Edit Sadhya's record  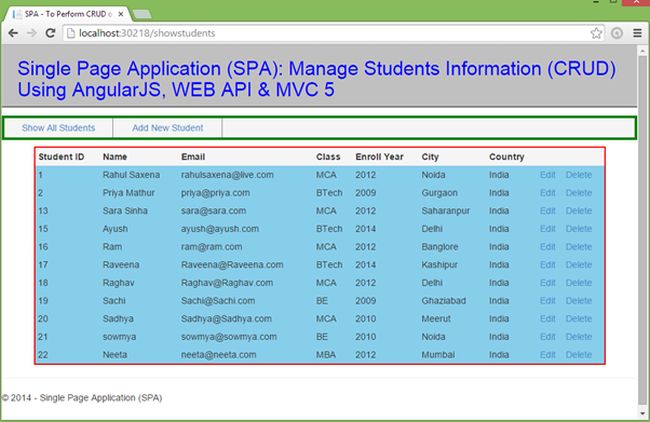click(547, 319)
